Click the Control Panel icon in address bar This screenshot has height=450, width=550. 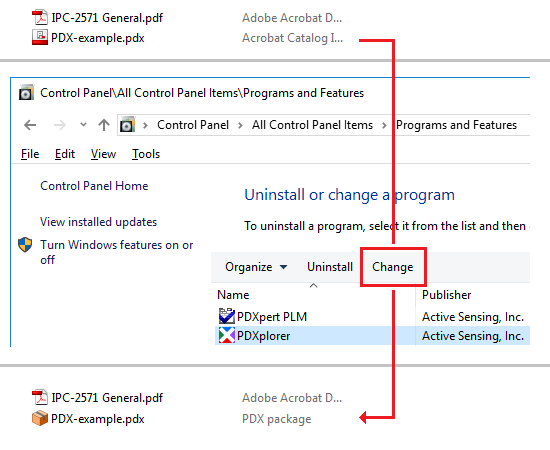[127, 125]
